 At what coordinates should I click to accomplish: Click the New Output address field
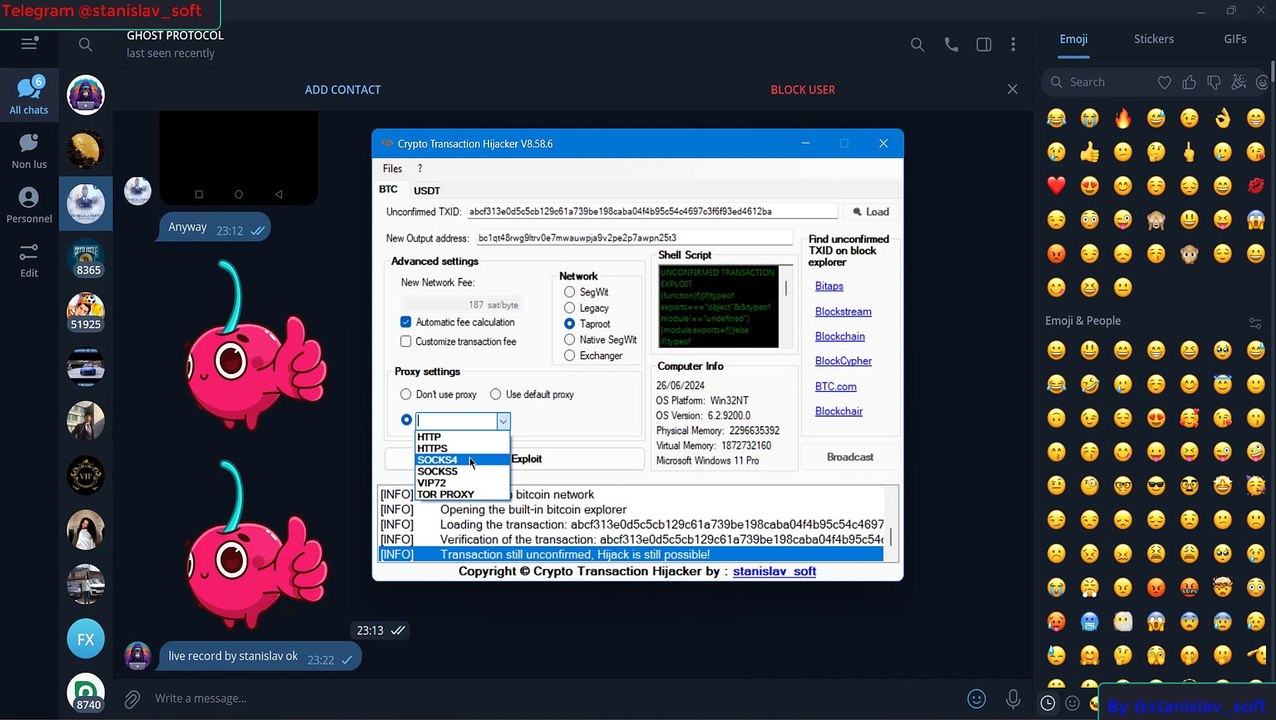click(634, 238)
